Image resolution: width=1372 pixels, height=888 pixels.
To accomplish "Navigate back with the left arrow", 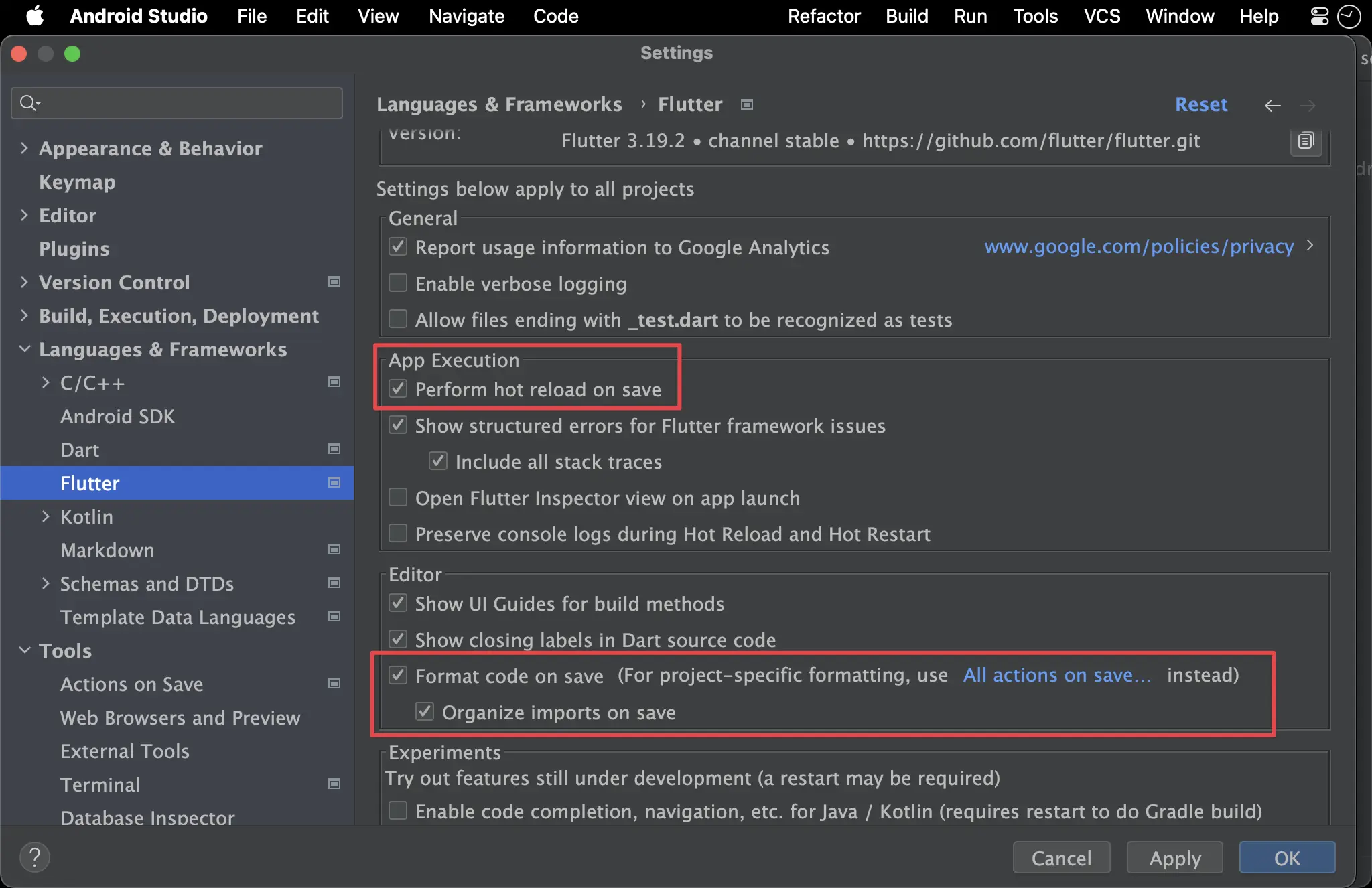I will (1272, 105).
